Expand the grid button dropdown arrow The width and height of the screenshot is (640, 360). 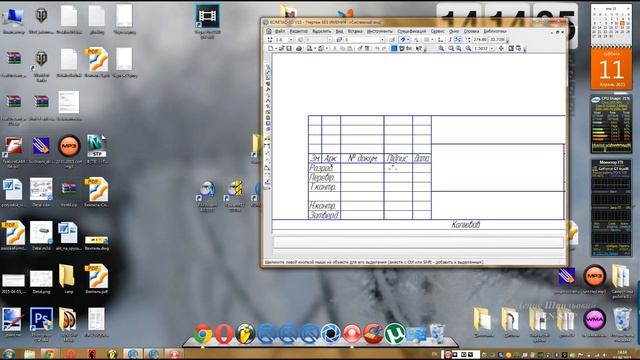(433, 40)
